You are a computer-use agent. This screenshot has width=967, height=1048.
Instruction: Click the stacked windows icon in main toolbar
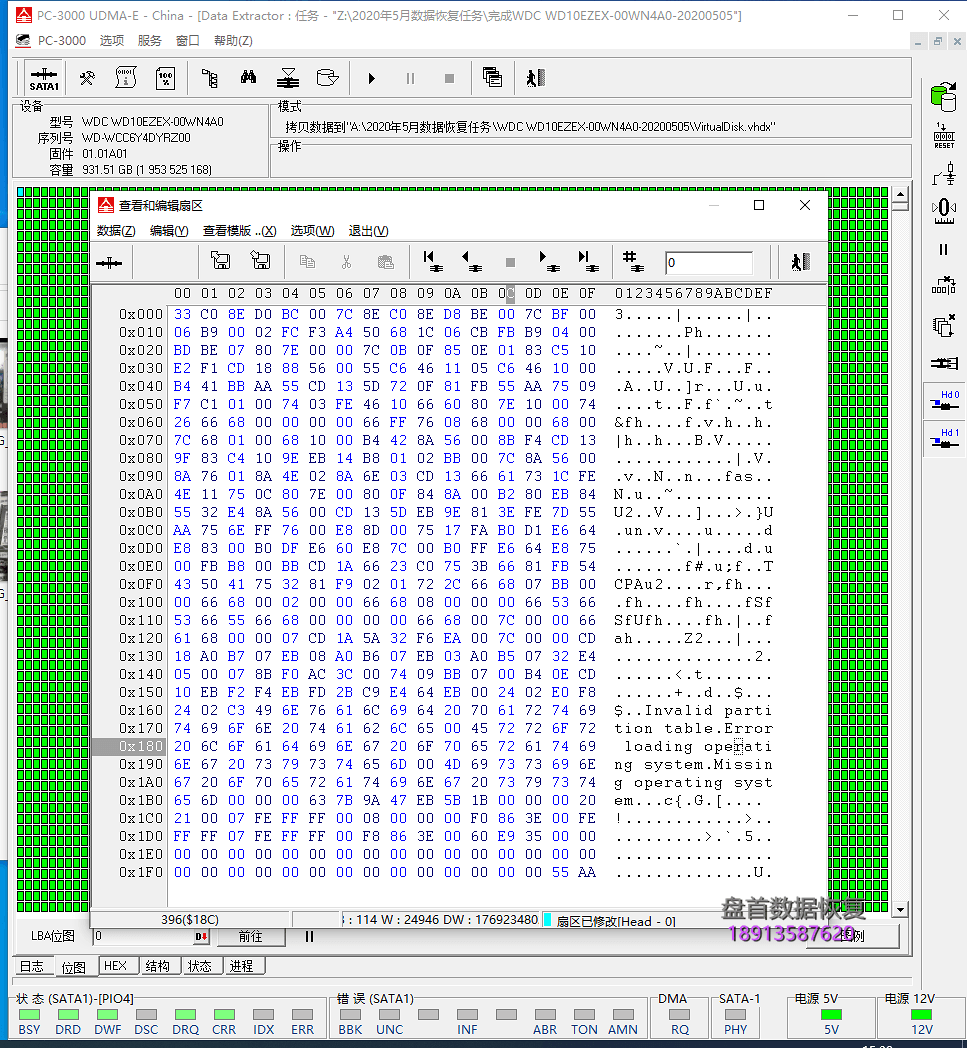point(493,78)
